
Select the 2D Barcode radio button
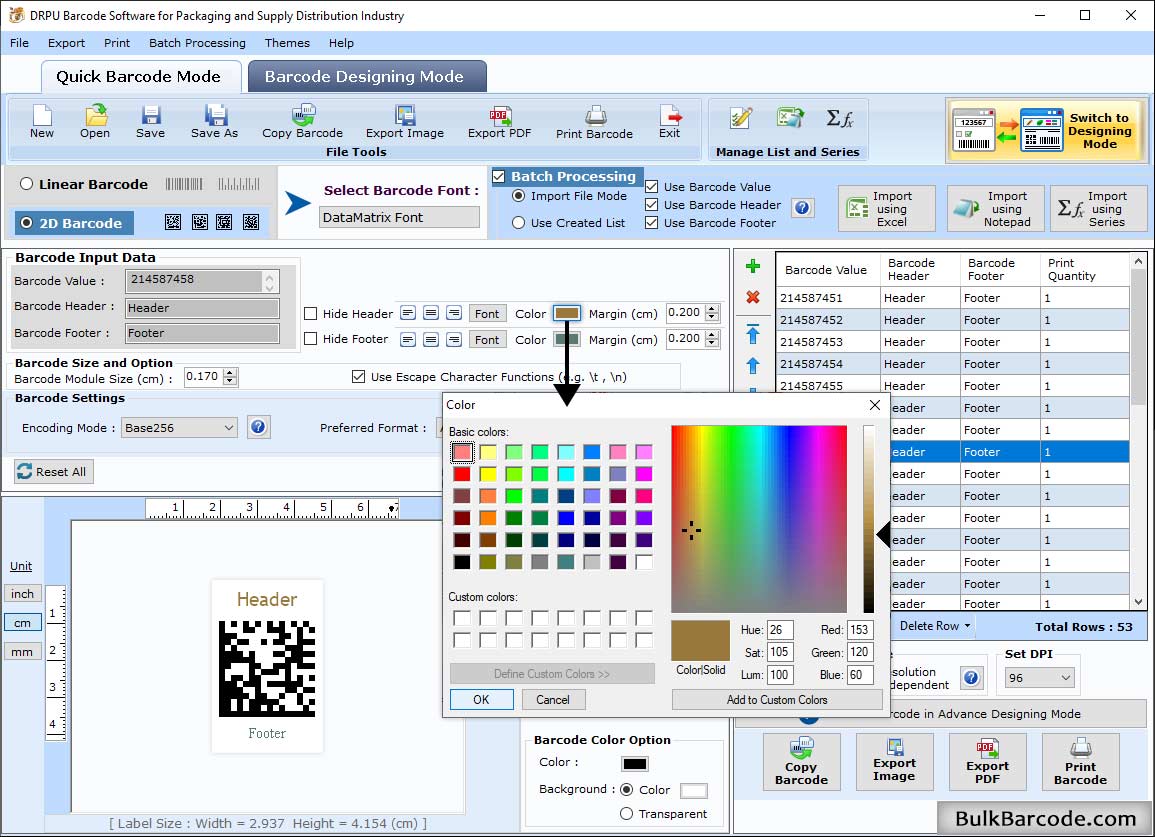coord(27,223)
